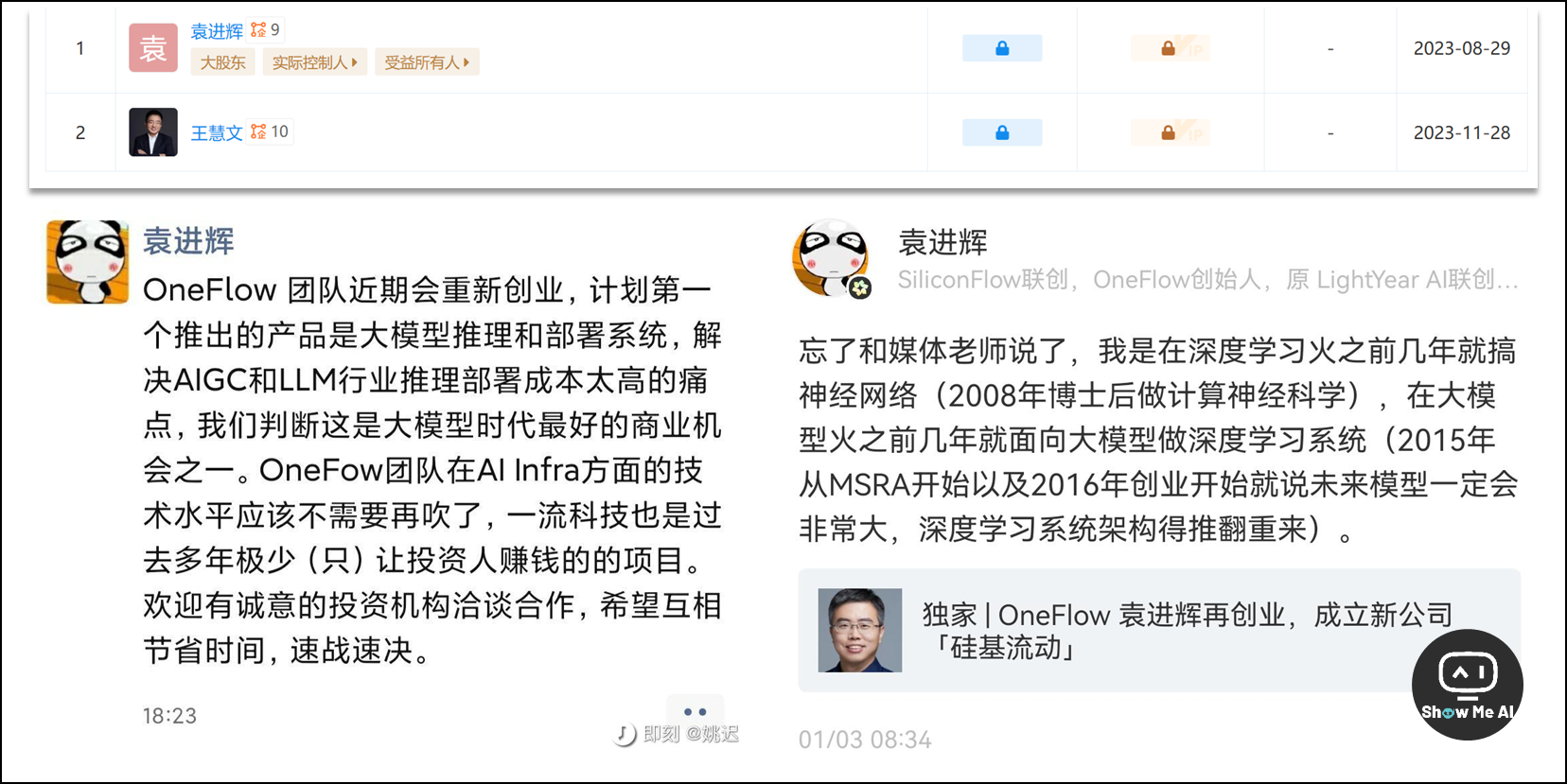Open 袁进辉 name on right post
The width and height of the screenshot is (1567, 784).
point(942,243)
